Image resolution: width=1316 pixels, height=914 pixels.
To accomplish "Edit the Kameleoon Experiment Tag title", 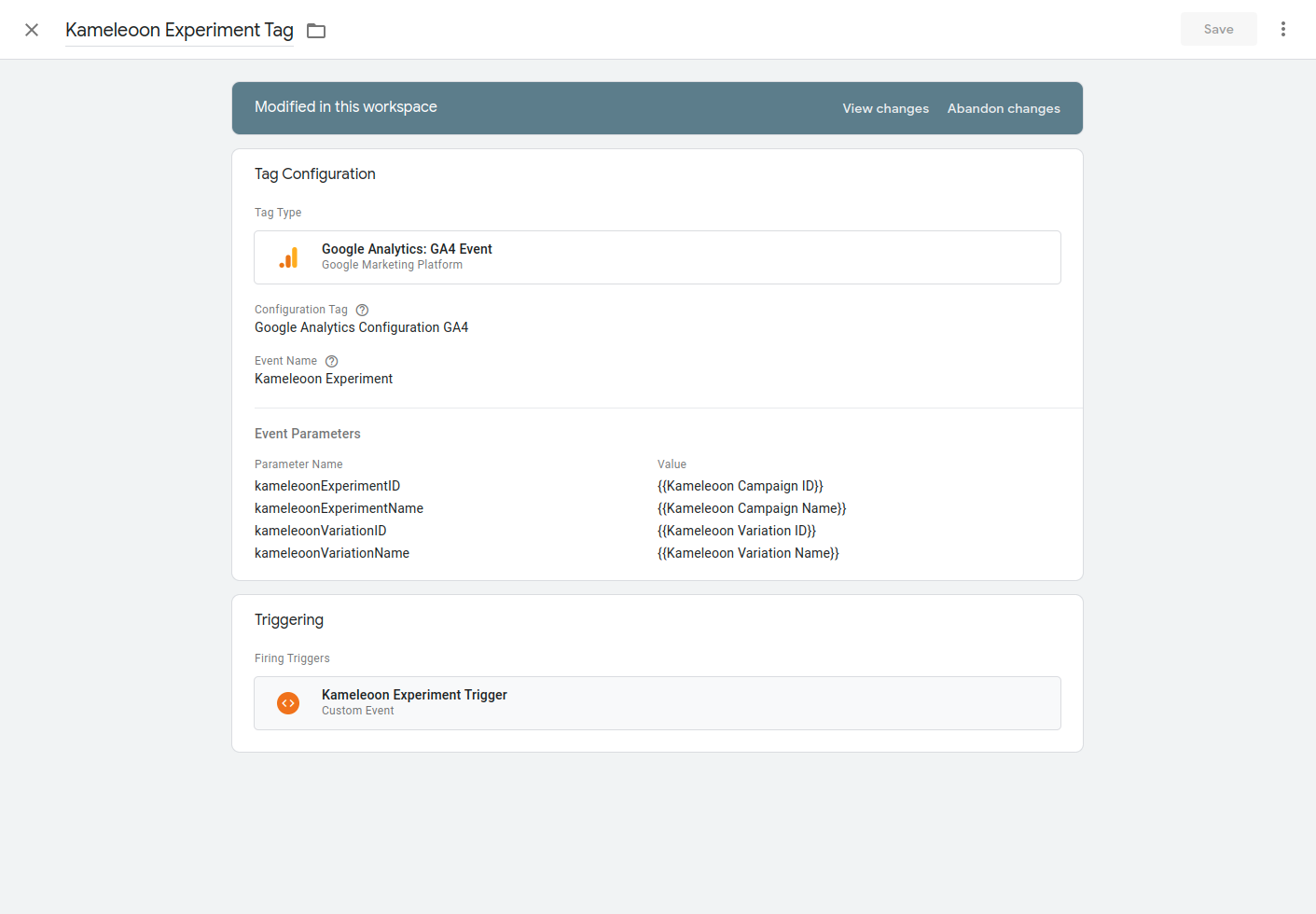I will click(x=179, y=30).
